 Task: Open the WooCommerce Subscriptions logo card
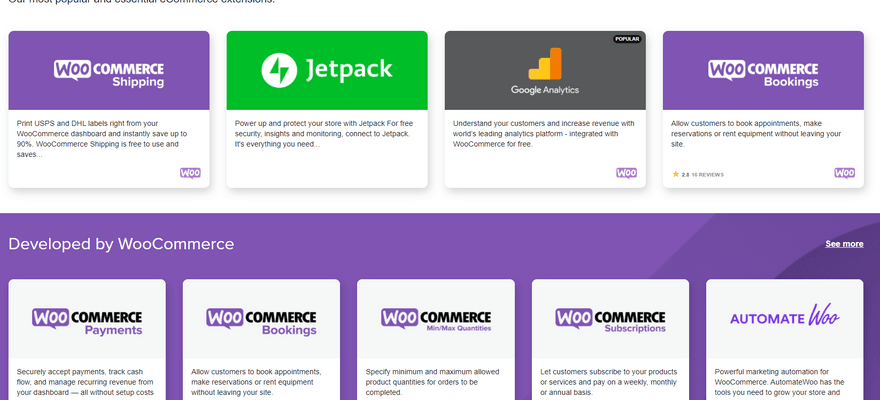(x=611, y=319)
